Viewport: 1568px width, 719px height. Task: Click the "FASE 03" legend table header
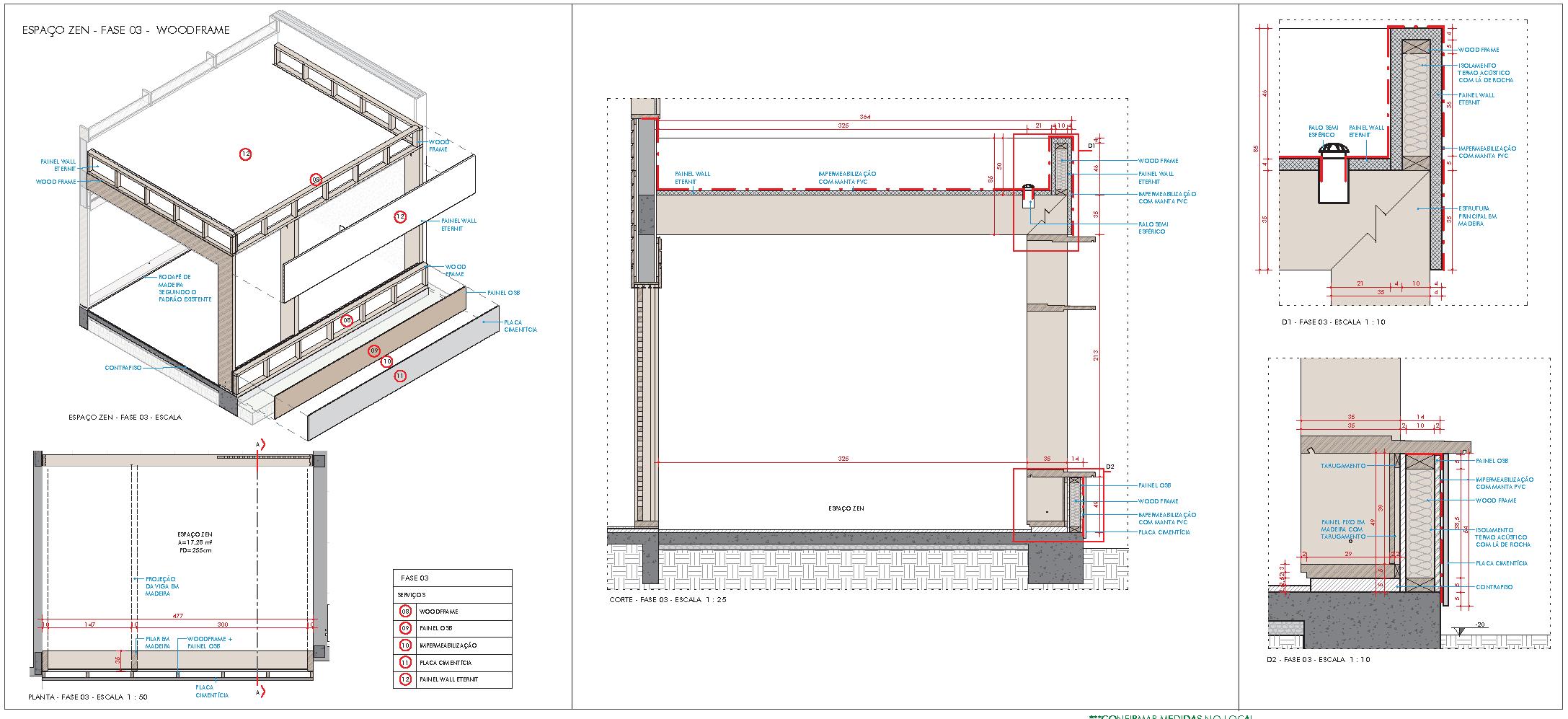tap(415, 578)
